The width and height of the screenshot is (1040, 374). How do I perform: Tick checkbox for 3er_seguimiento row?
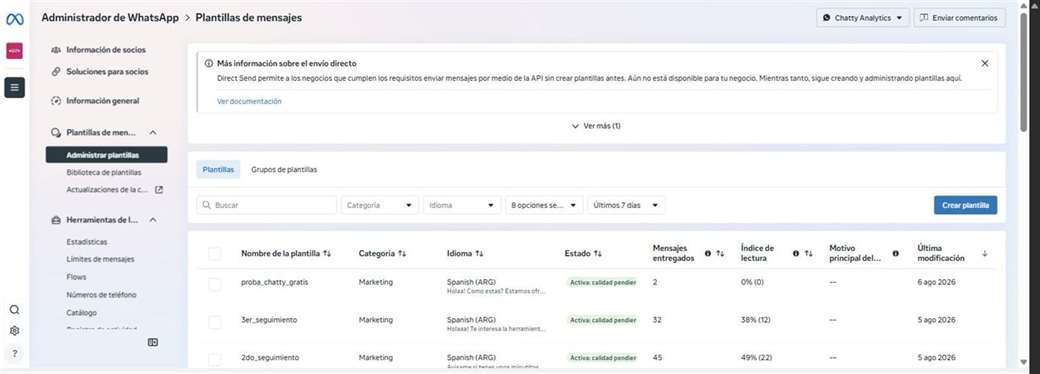click(x=214, y=322)
